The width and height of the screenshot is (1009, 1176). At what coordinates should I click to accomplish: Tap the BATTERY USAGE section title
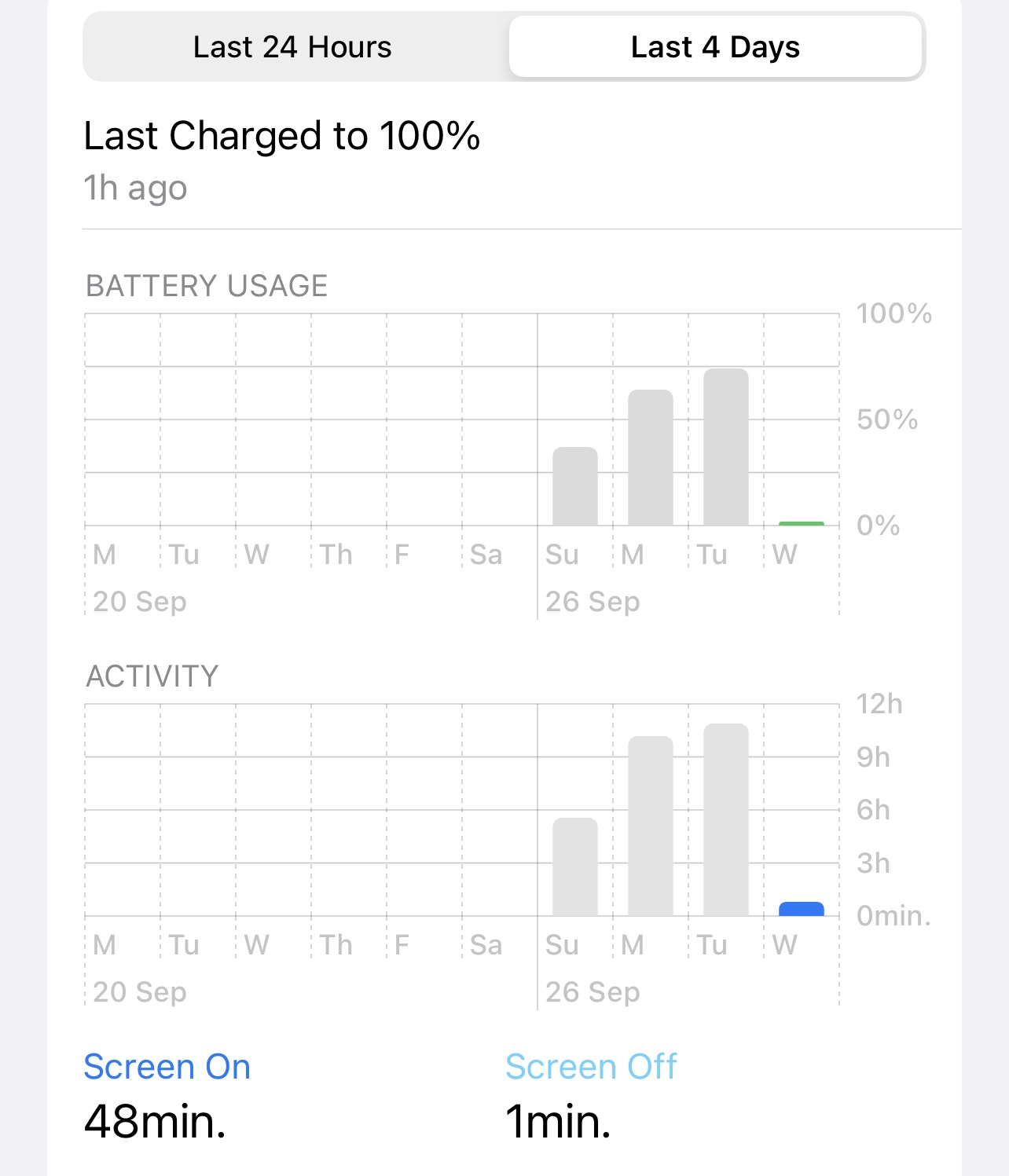[x=207, y=286]
